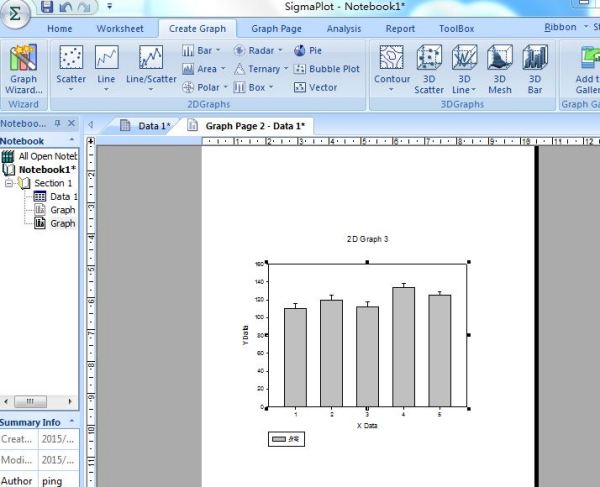Create a 3D Scatter graph
Image resolution: width=600 pixels, height=487 pixels.
429,67
